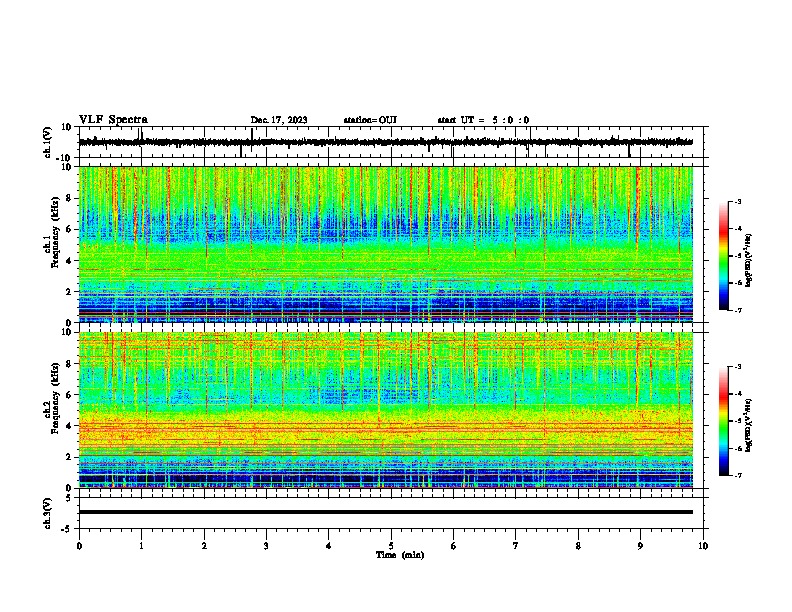The image size is (792, 612).
Task: Click the ch.1 color scale bar
Action: 724,256
